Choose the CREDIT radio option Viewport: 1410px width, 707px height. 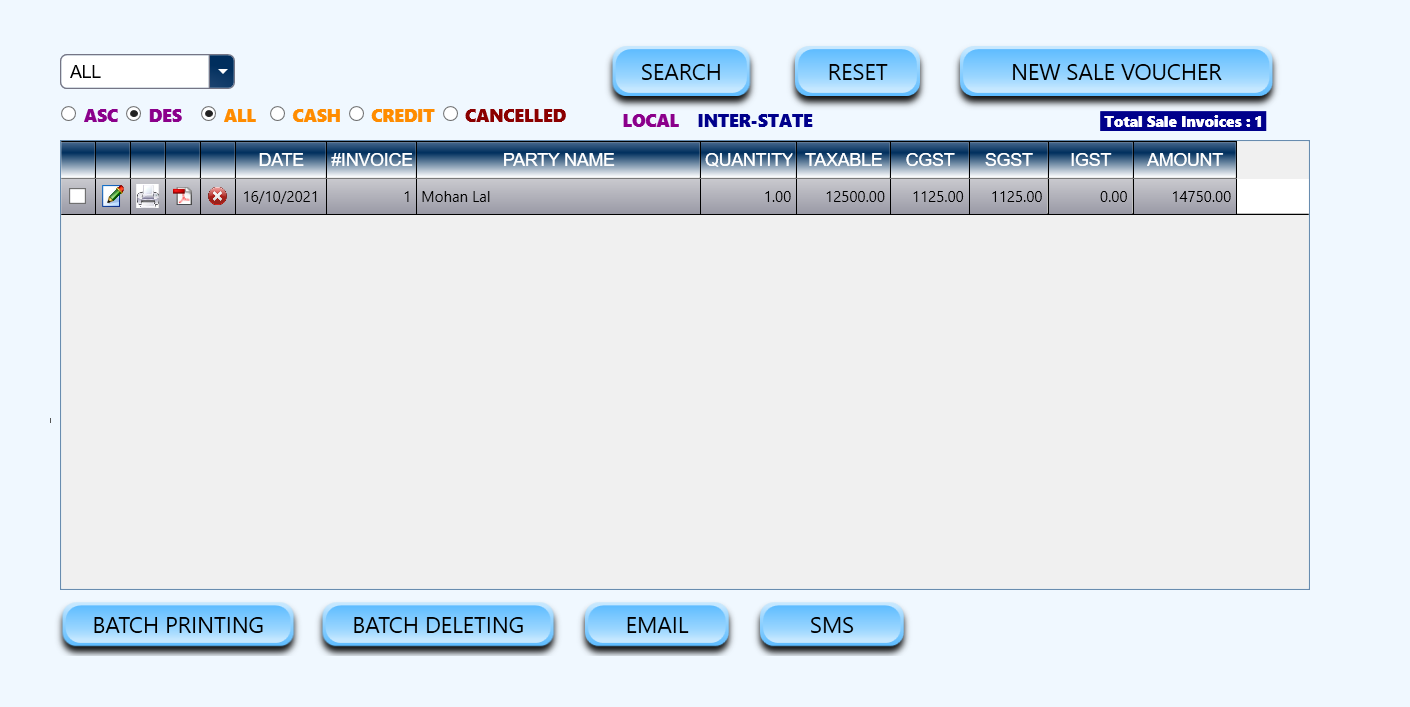point(356,114)
